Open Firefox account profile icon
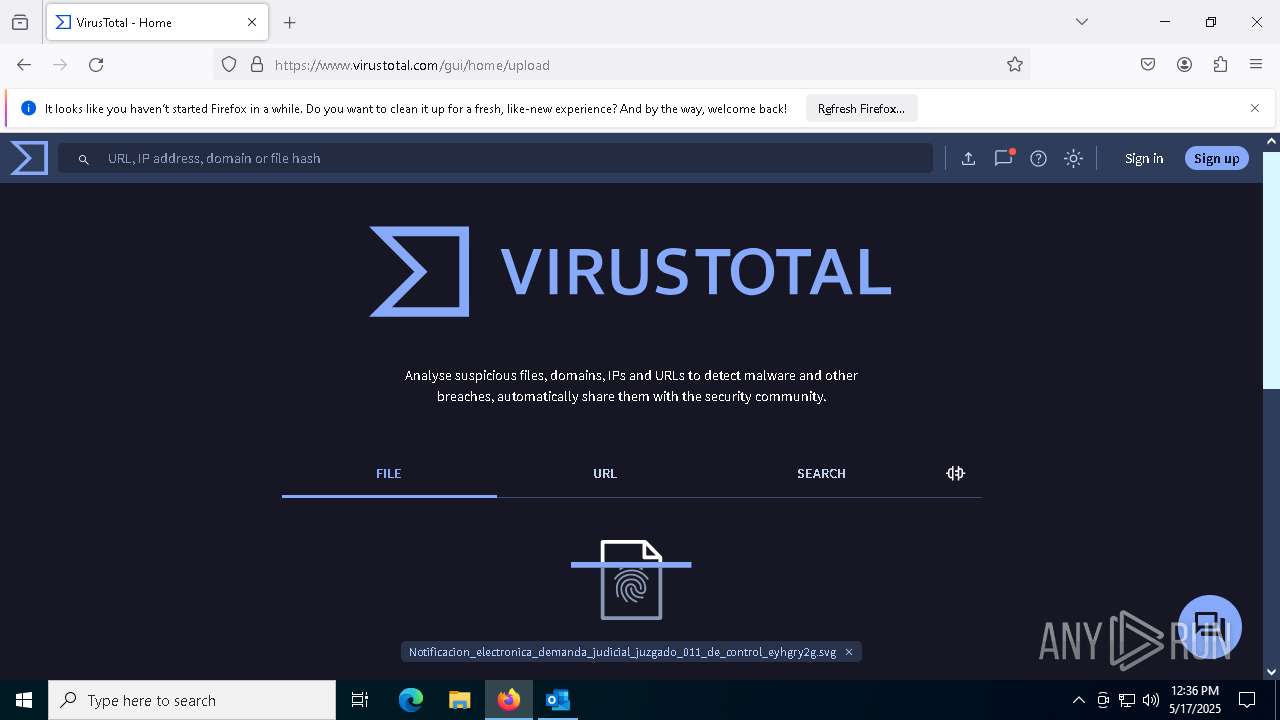The width and height of the screenshot is (1280, 720). (x=1184, y=65)
